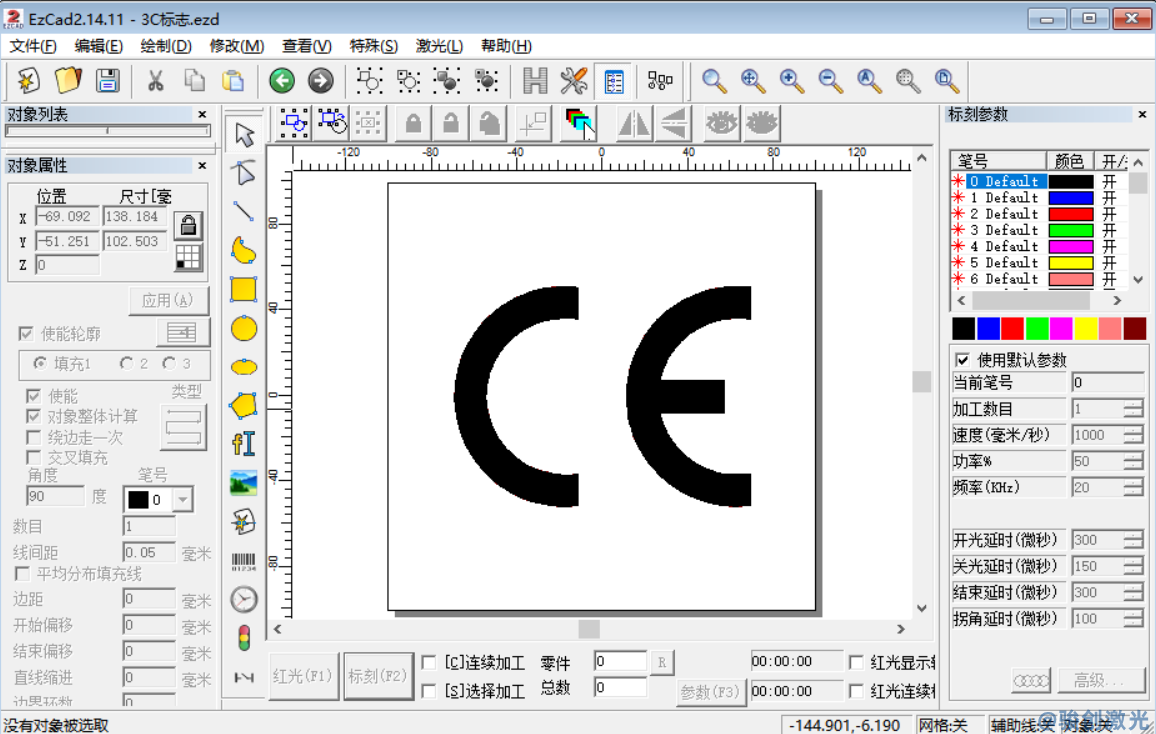Viewport: 1156px width, 734px height.
Task: Pick the blue swatch in pen palette
Action: [x=988, y=329]
